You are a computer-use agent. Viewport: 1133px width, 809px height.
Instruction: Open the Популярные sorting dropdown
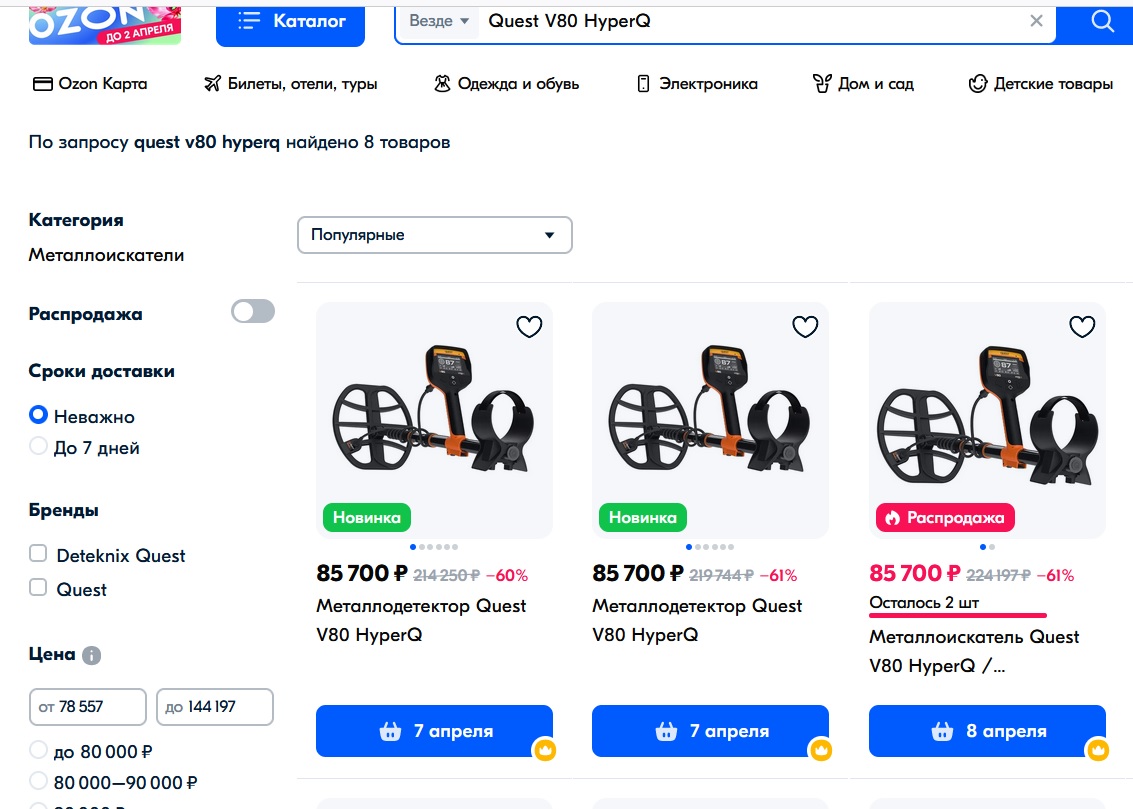[434, 235]
